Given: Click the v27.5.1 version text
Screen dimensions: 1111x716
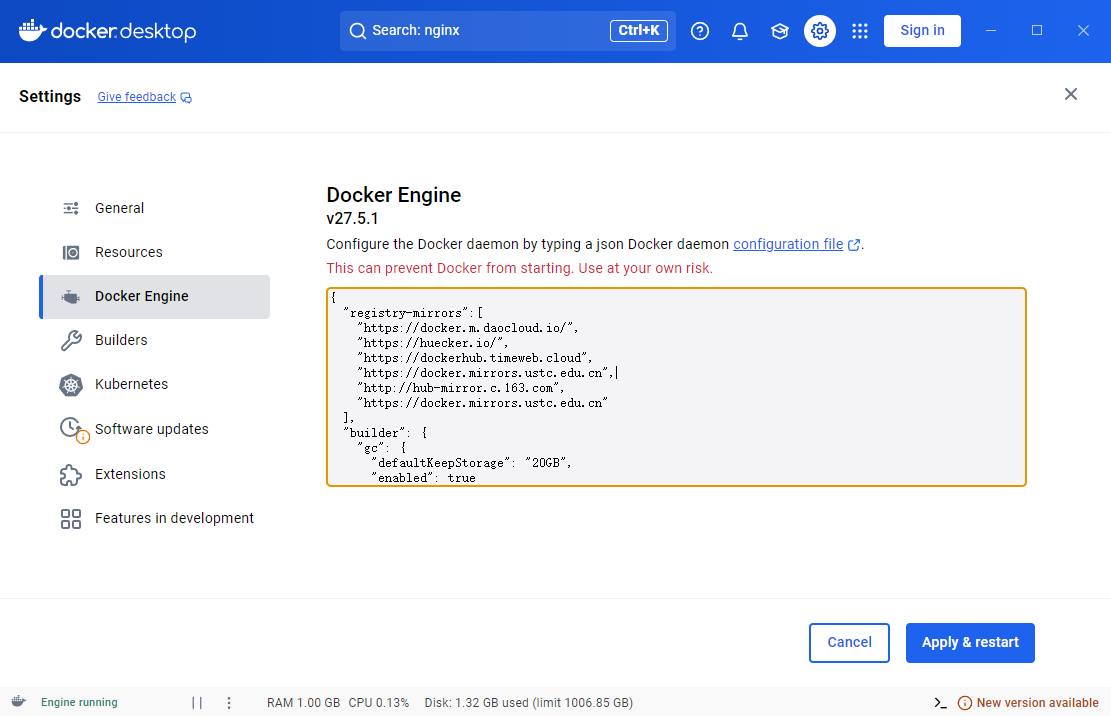Looking at the screenshot, I should [352, 219].
